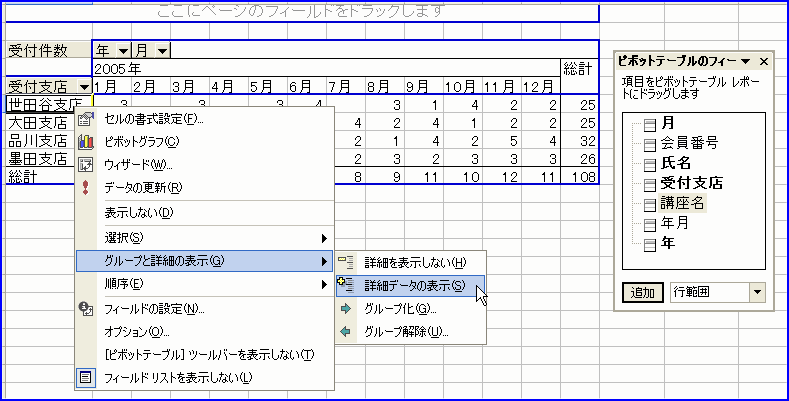Image resolution: width=789 pixels, height=401 pixels.
Task: Click the 追加 button
Action: [x=643, y=293]
